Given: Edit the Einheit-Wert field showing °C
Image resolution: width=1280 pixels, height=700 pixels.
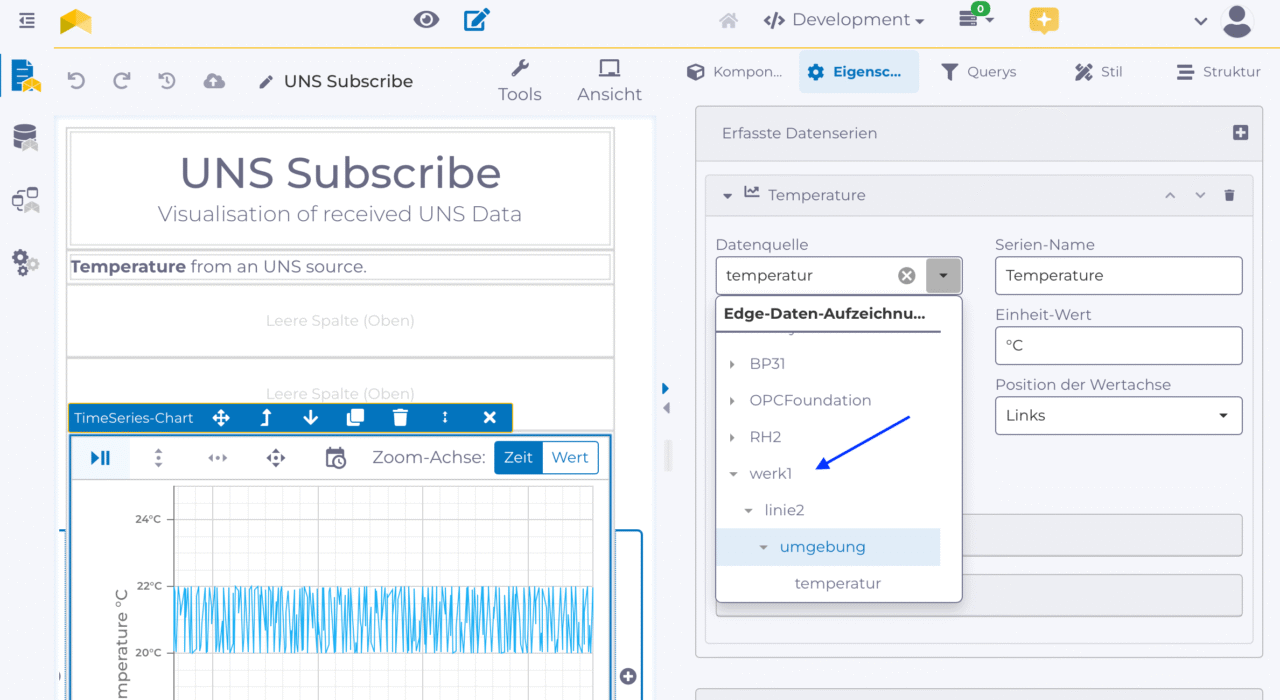Looking at the screenshot, I should [1118, 345].
